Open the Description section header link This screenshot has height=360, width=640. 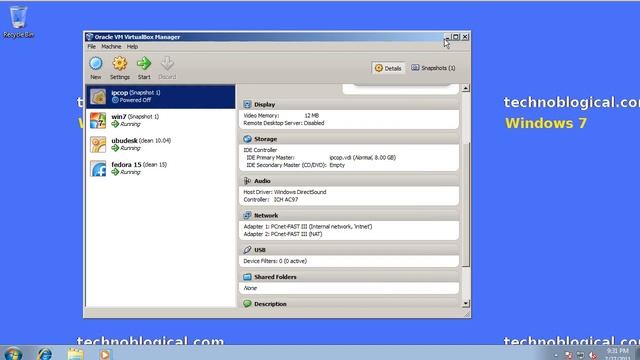[x=270, y=304]
